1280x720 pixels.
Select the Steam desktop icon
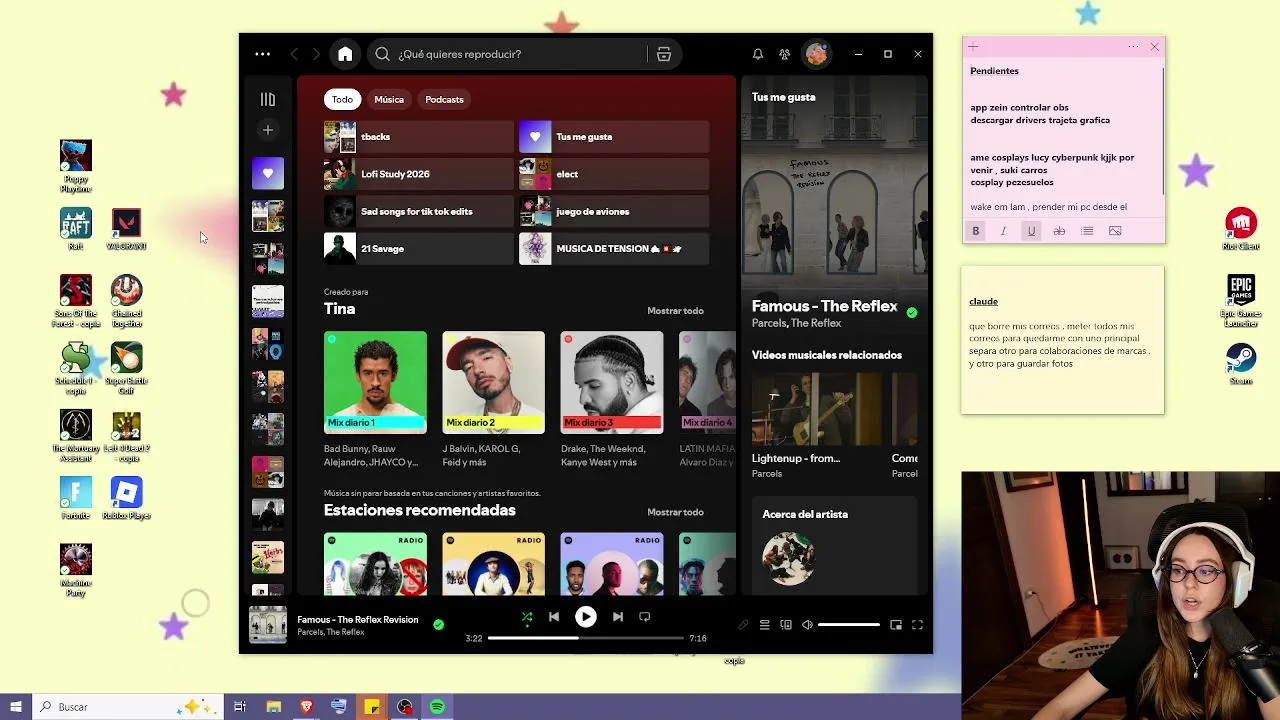pyautogui.click(x=1241, y=365)
